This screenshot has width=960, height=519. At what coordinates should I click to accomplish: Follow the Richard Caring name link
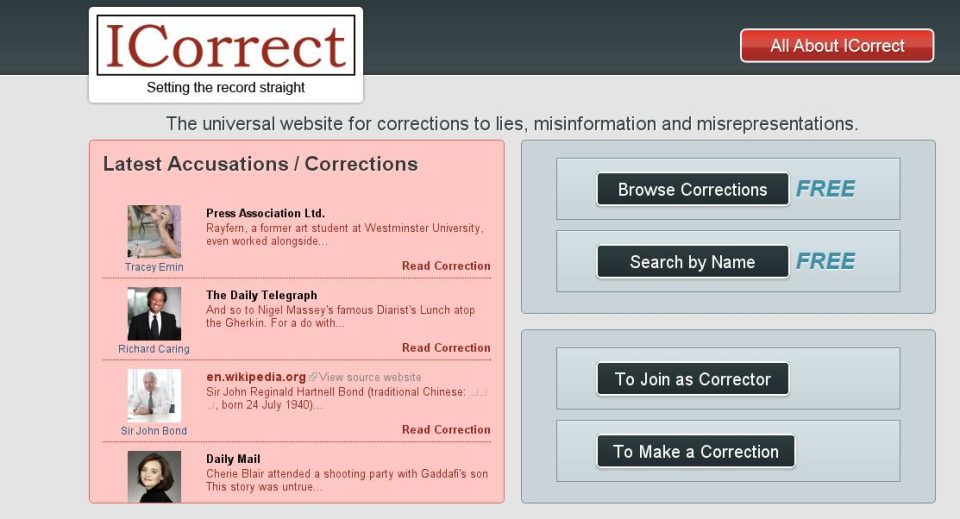[154, 349]
